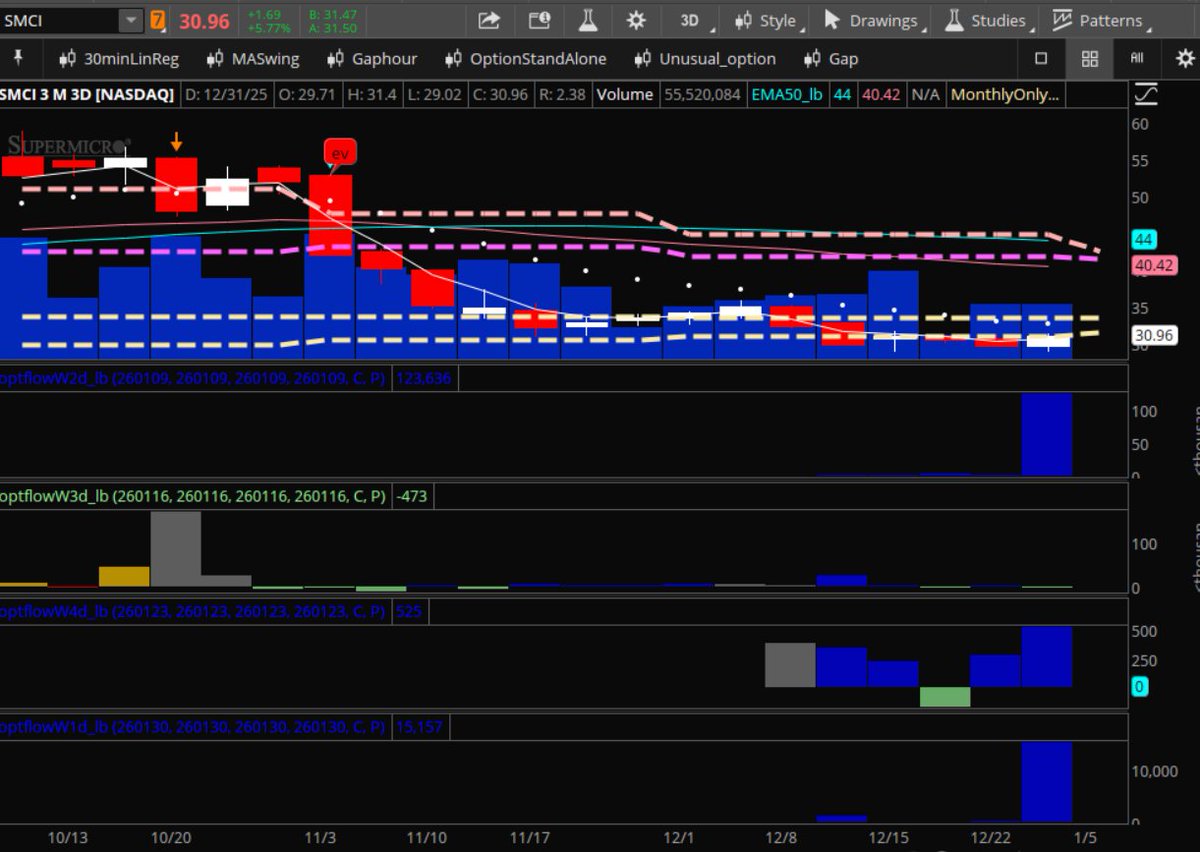The image size is (1200, 852).
Task: Click the 40.42 price axis label
Action: coord(1155,265)
